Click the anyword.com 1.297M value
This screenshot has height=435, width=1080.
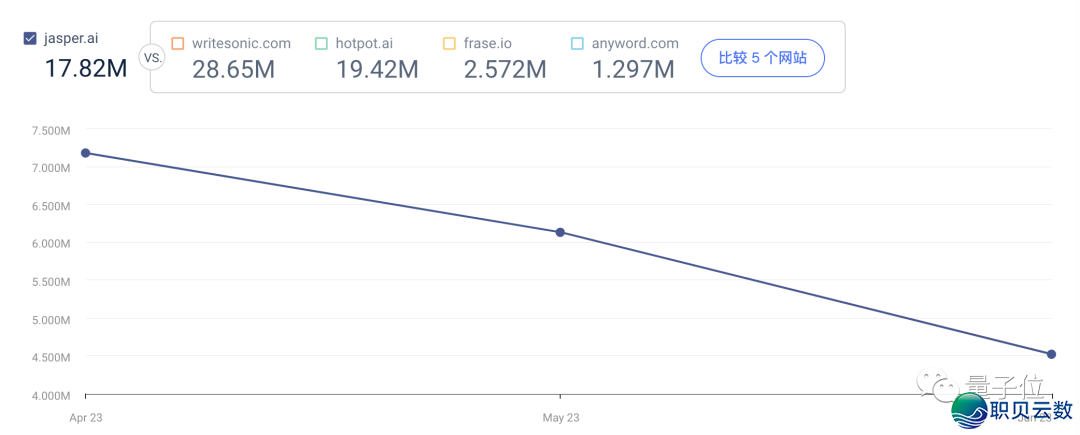(x=632, y=69)
